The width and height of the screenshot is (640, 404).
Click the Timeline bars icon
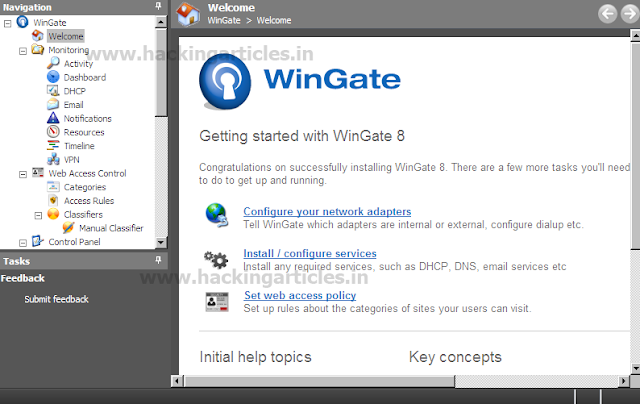pyautogui.click(x=53, y=145)
